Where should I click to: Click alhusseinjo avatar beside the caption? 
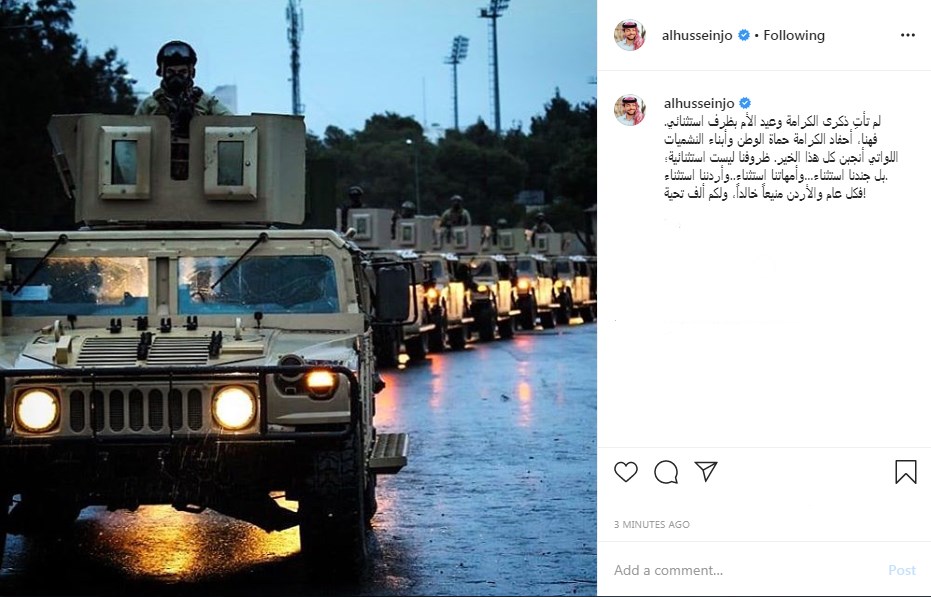[629, 110]
